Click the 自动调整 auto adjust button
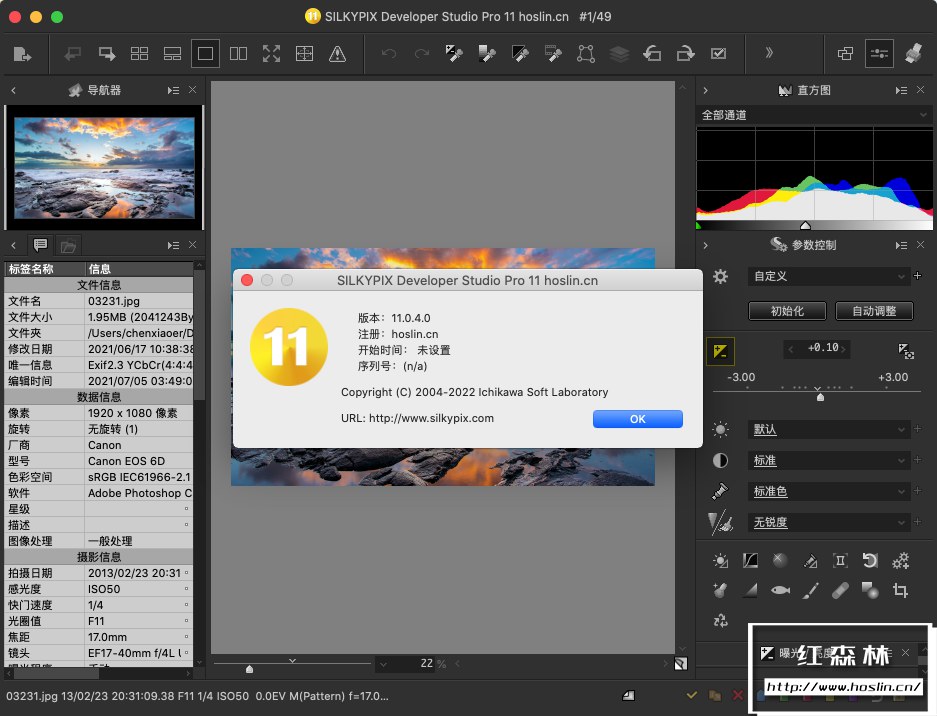 point(874,311)
